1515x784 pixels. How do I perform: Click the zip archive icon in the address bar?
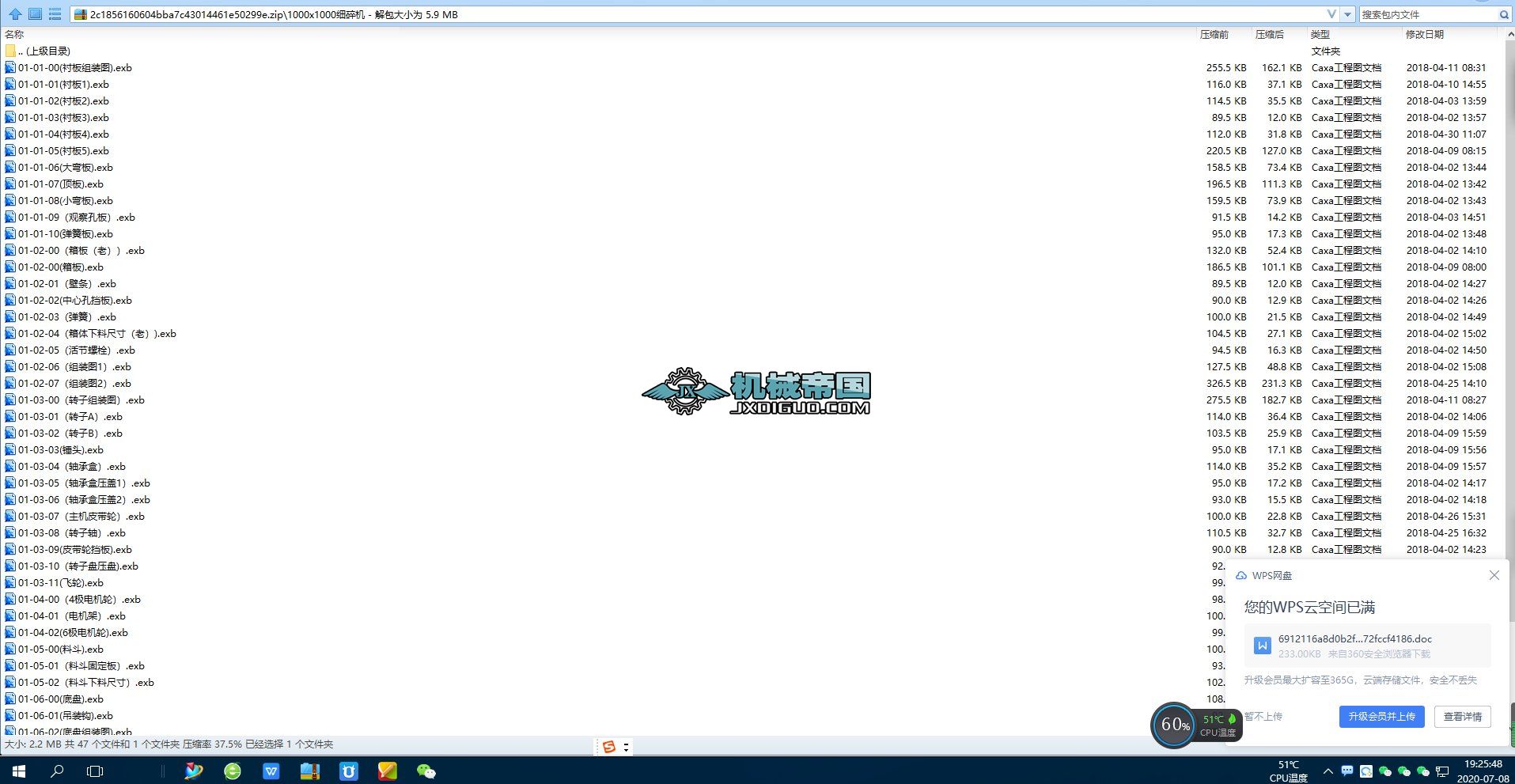pyautogui.click(x=80, y=14)
